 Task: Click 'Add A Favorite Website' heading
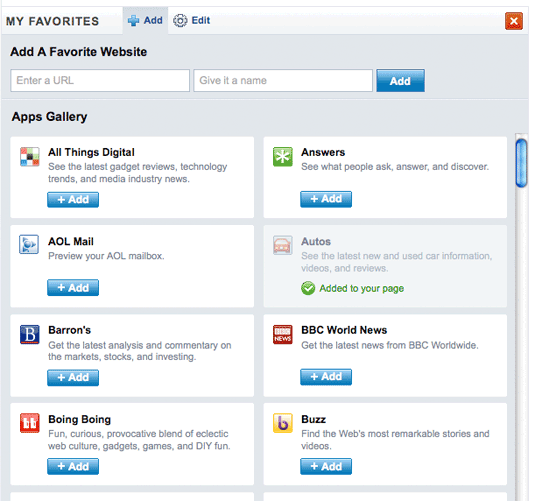click(x=78, y=52)
